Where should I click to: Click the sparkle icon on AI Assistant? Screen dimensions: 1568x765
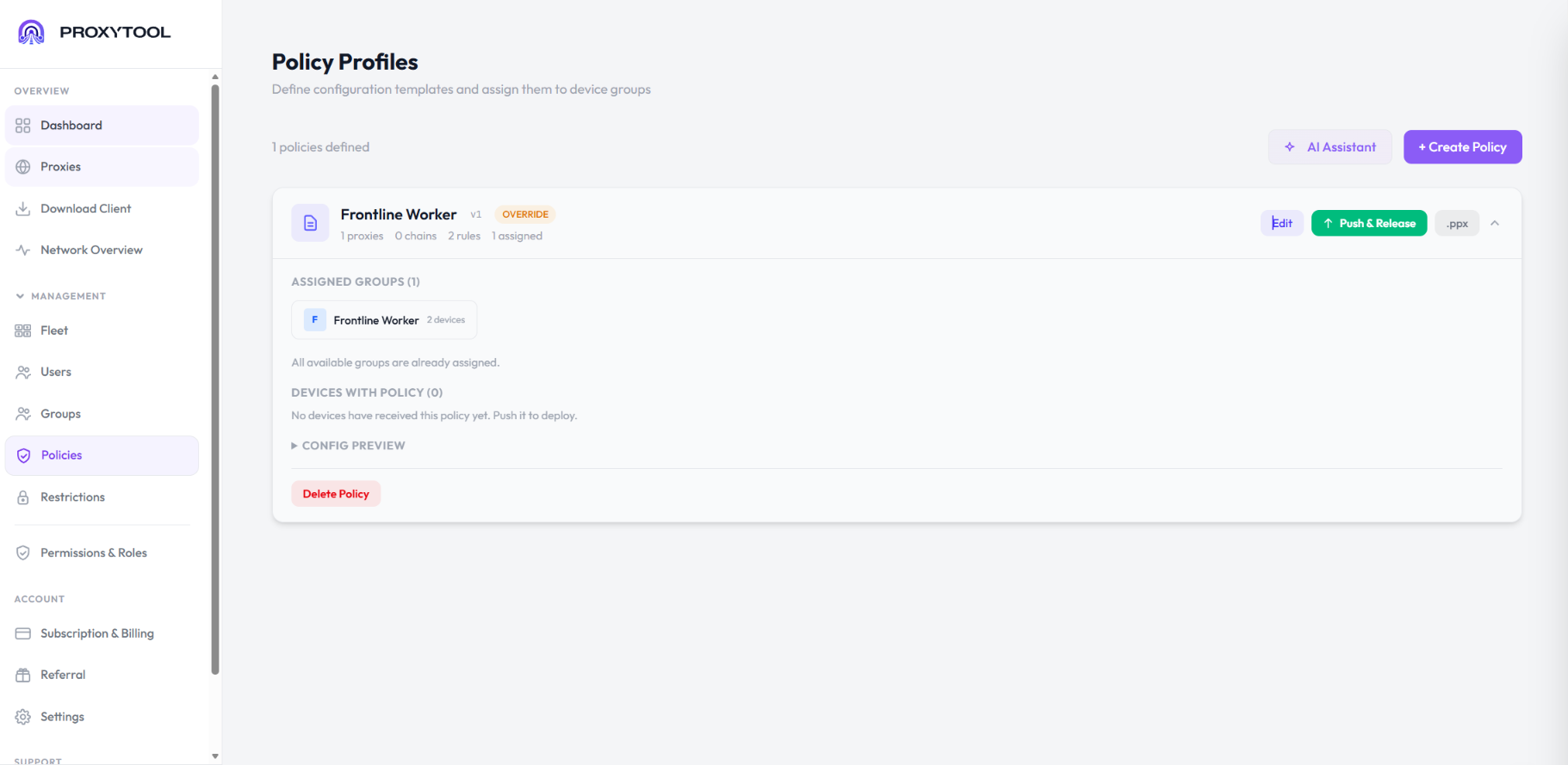pos(1290,147)
